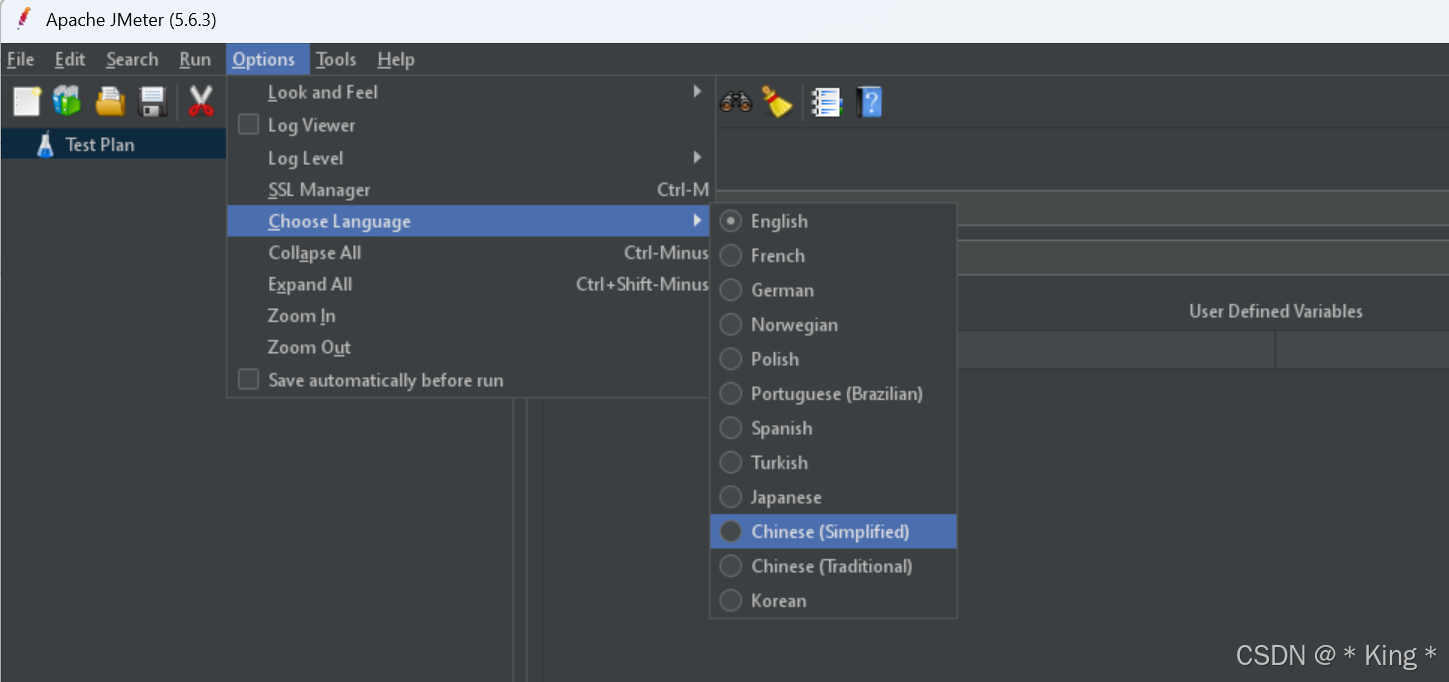Viewport: 1449px width, 682px height.
Task: Click the Test Plan flask icon
Action: click(x=45, y=145)
